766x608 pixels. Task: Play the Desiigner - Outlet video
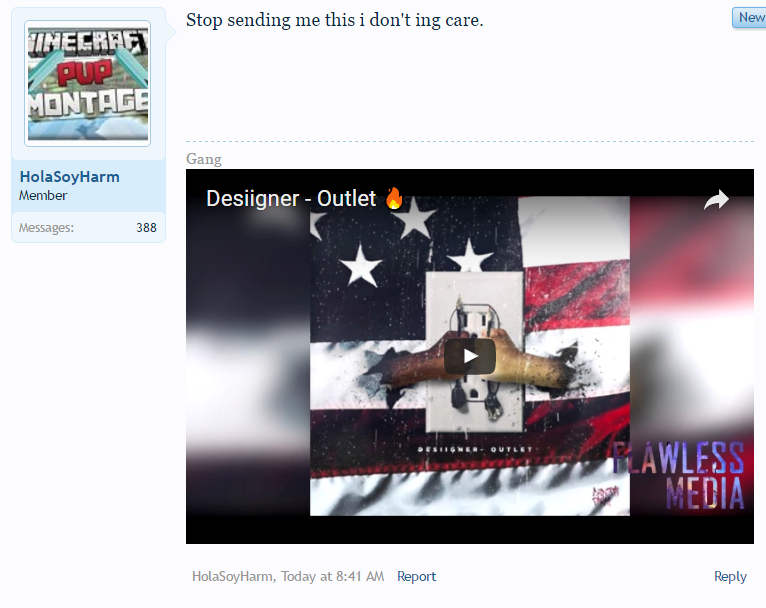[x=469, y=356]
